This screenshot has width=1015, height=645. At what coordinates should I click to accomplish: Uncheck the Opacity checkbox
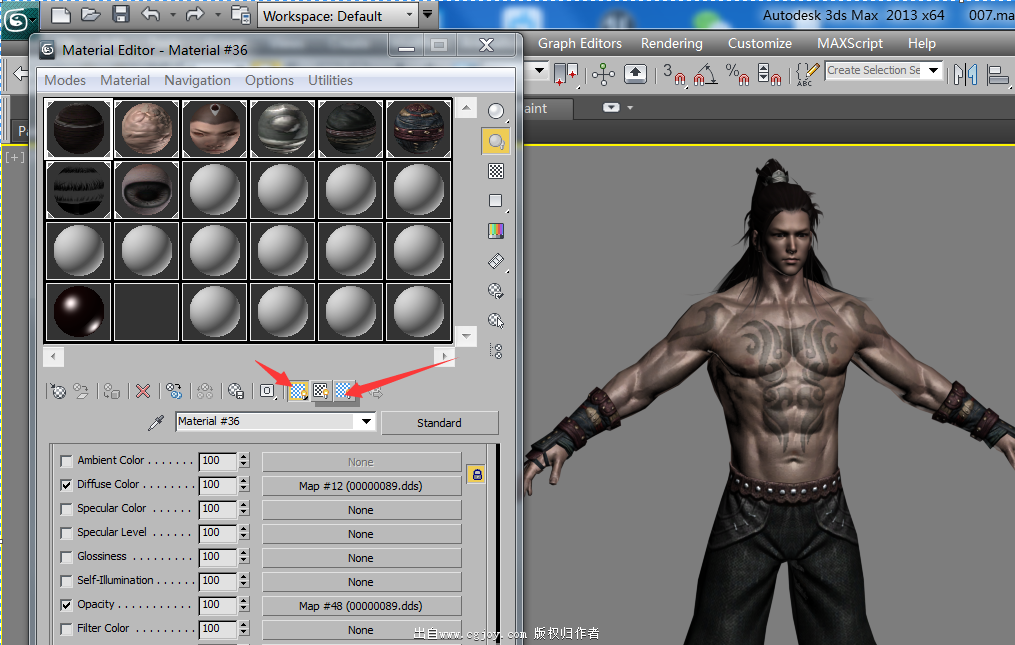[x=66, y=605]
